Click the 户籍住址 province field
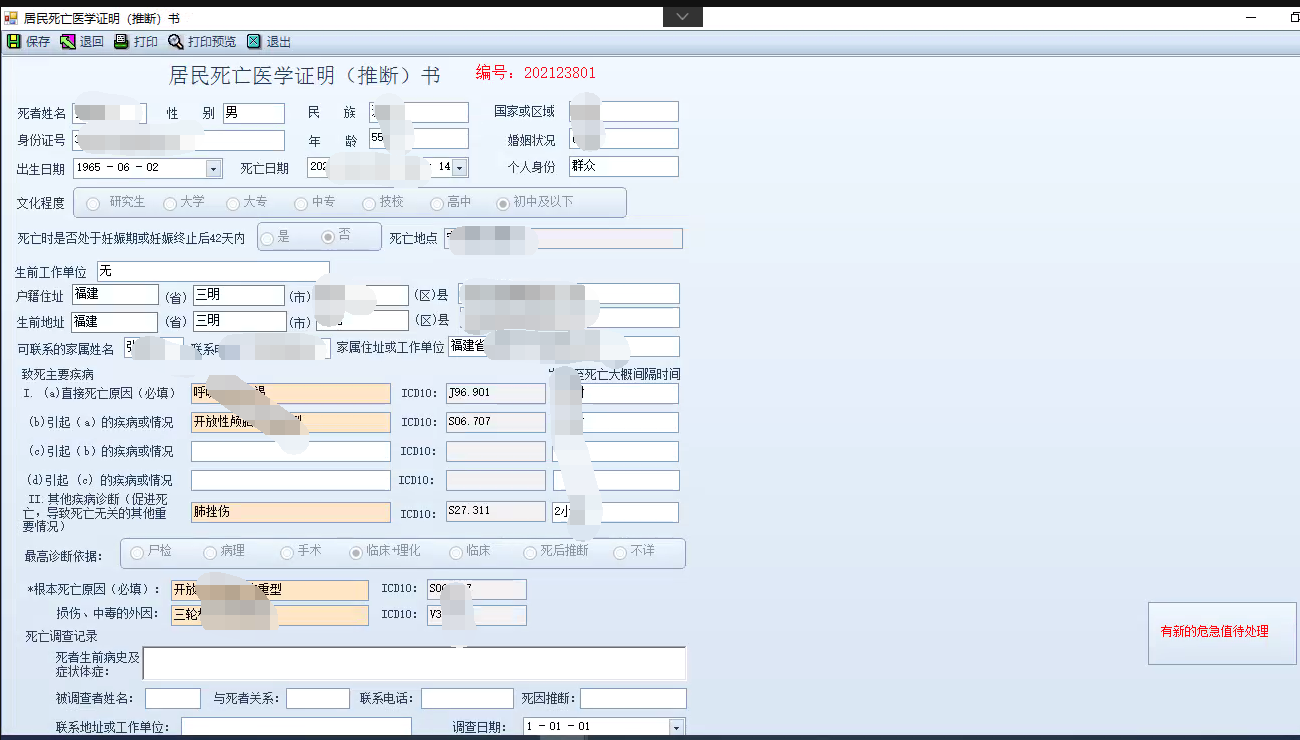Image resolution: width=1300 pixels, height=740 pixels. [x=115, y=294]
